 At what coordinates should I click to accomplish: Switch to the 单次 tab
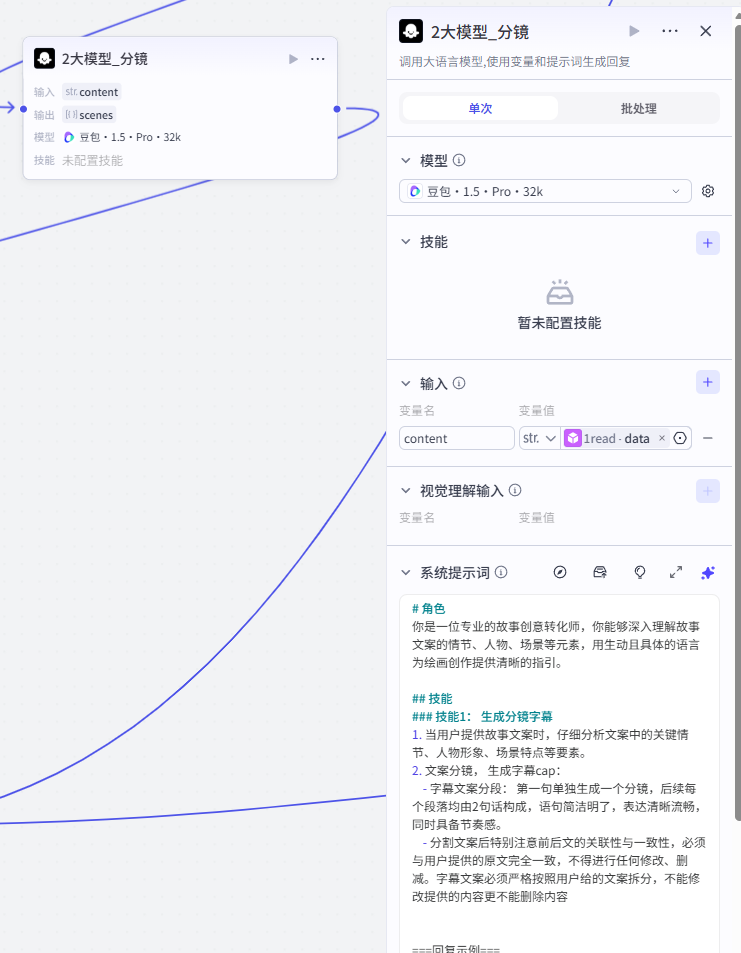point(480,108)
